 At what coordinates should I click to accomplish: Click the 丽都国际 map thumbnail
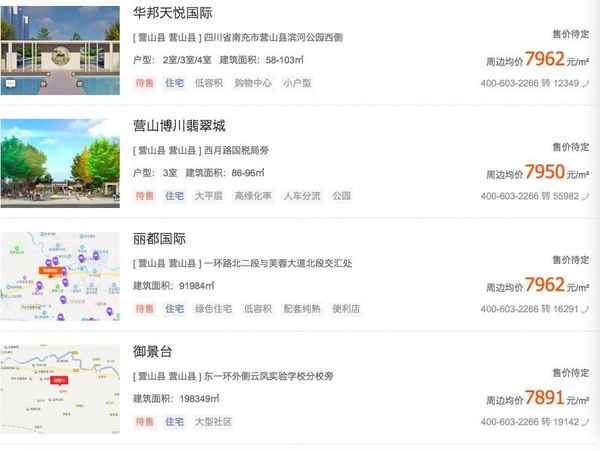(x=60, y=275)
